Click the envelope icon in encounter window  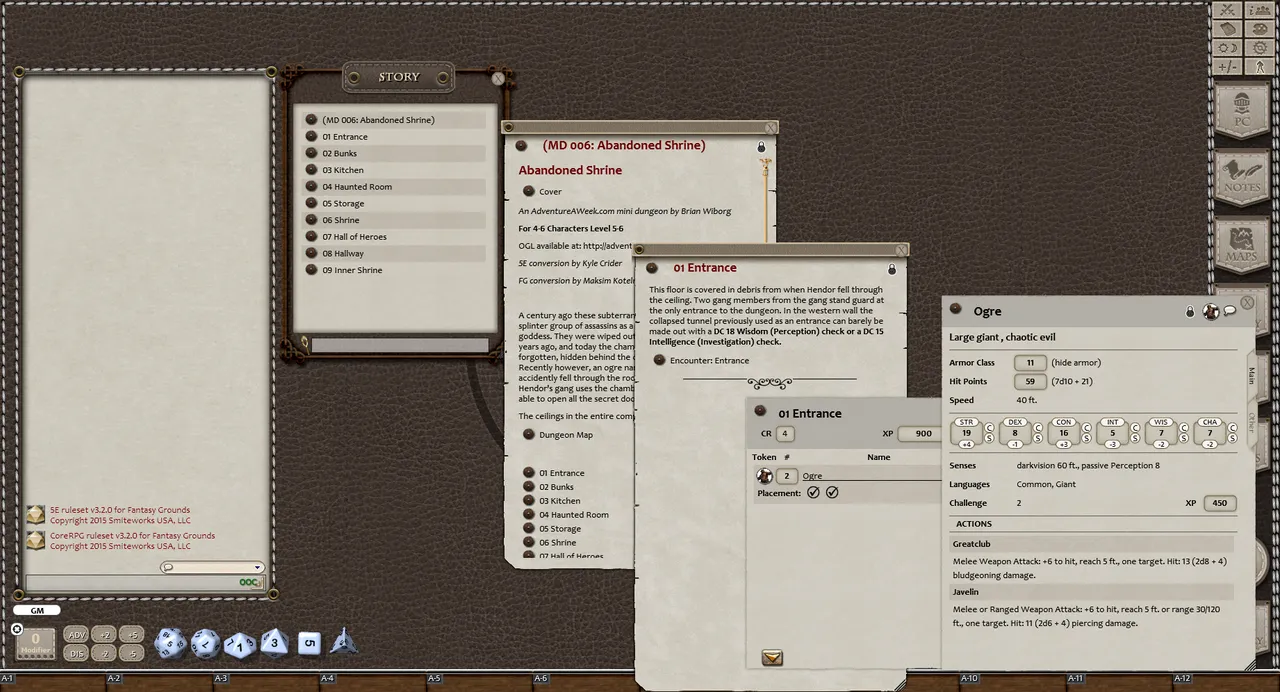click(x=772, y=658)
